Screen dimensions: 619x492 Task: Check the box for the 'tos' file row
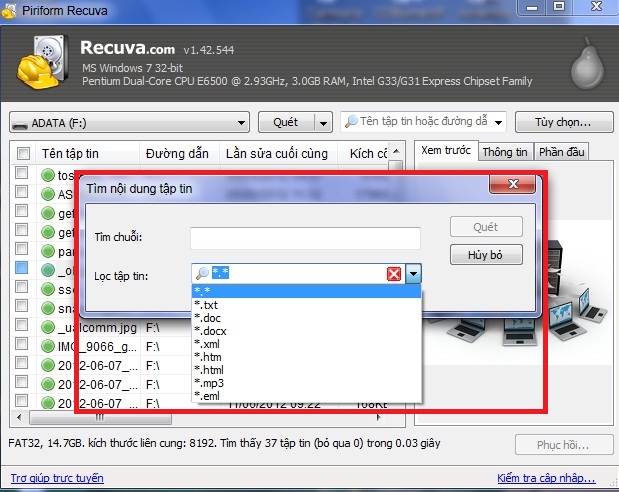22,173
